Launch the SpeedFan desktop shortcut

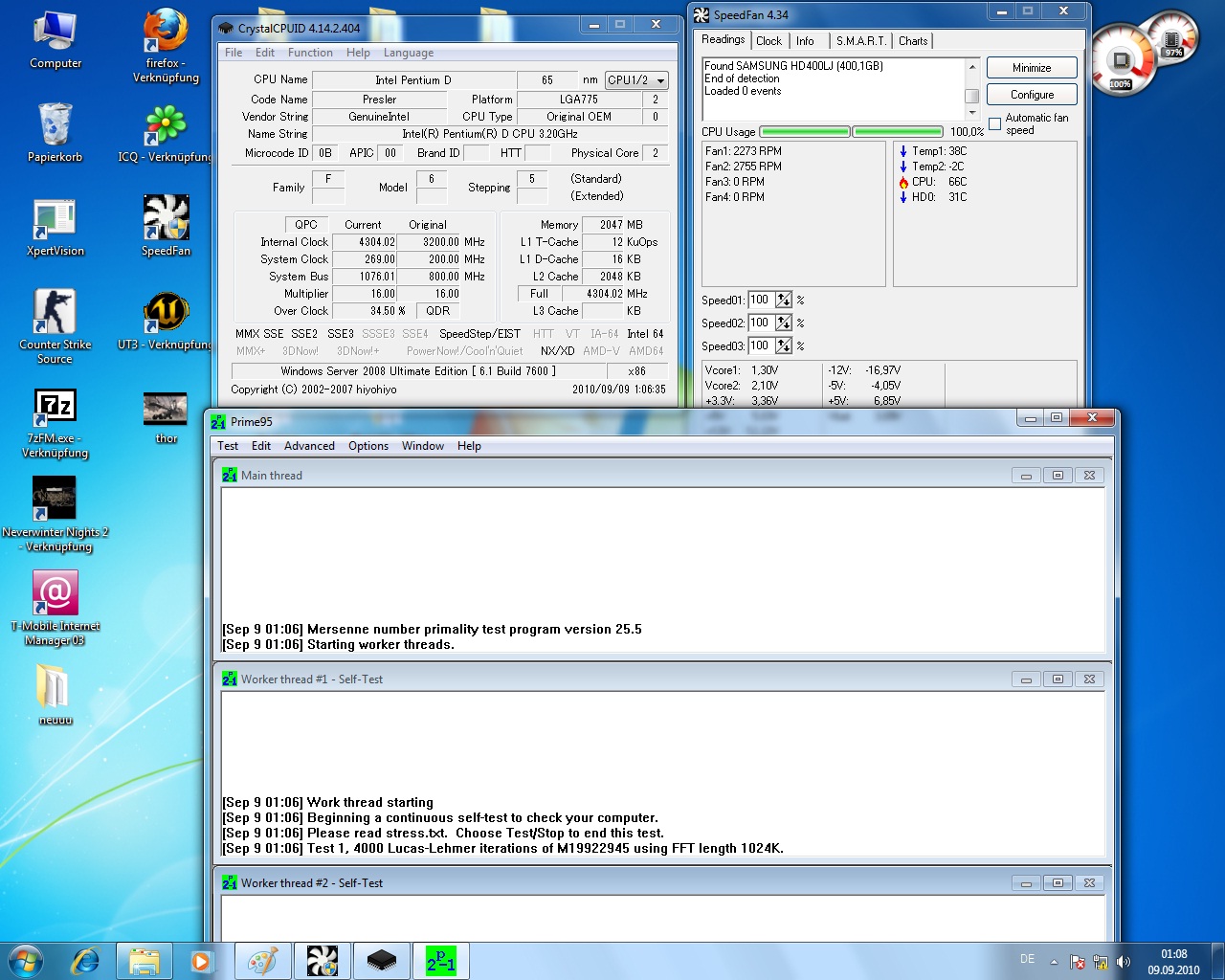[x=166, y=227]
